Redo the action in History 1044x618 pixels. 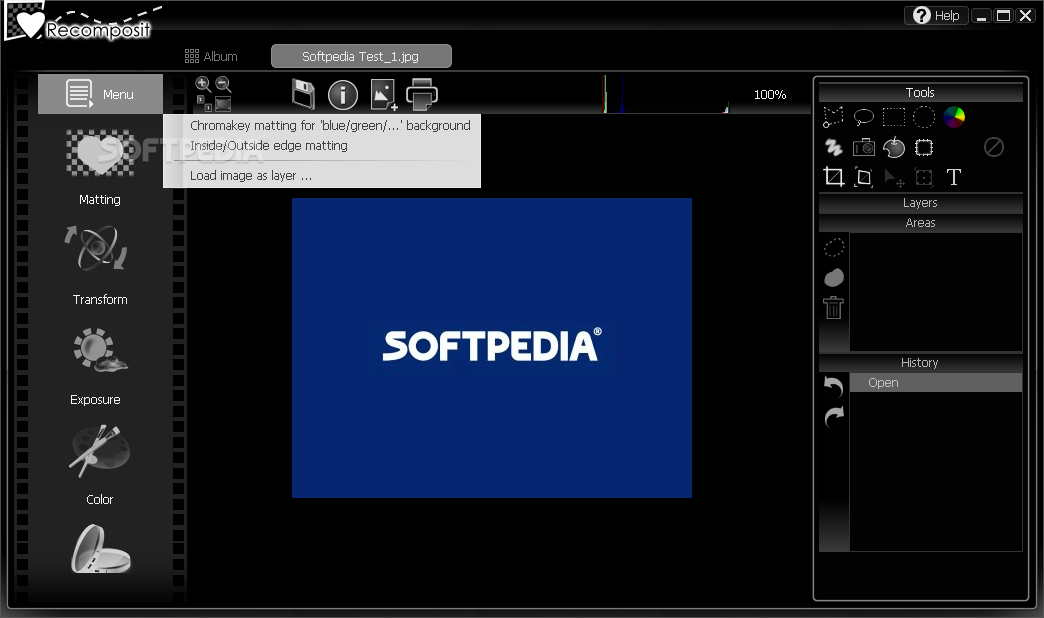click(834, 417)
